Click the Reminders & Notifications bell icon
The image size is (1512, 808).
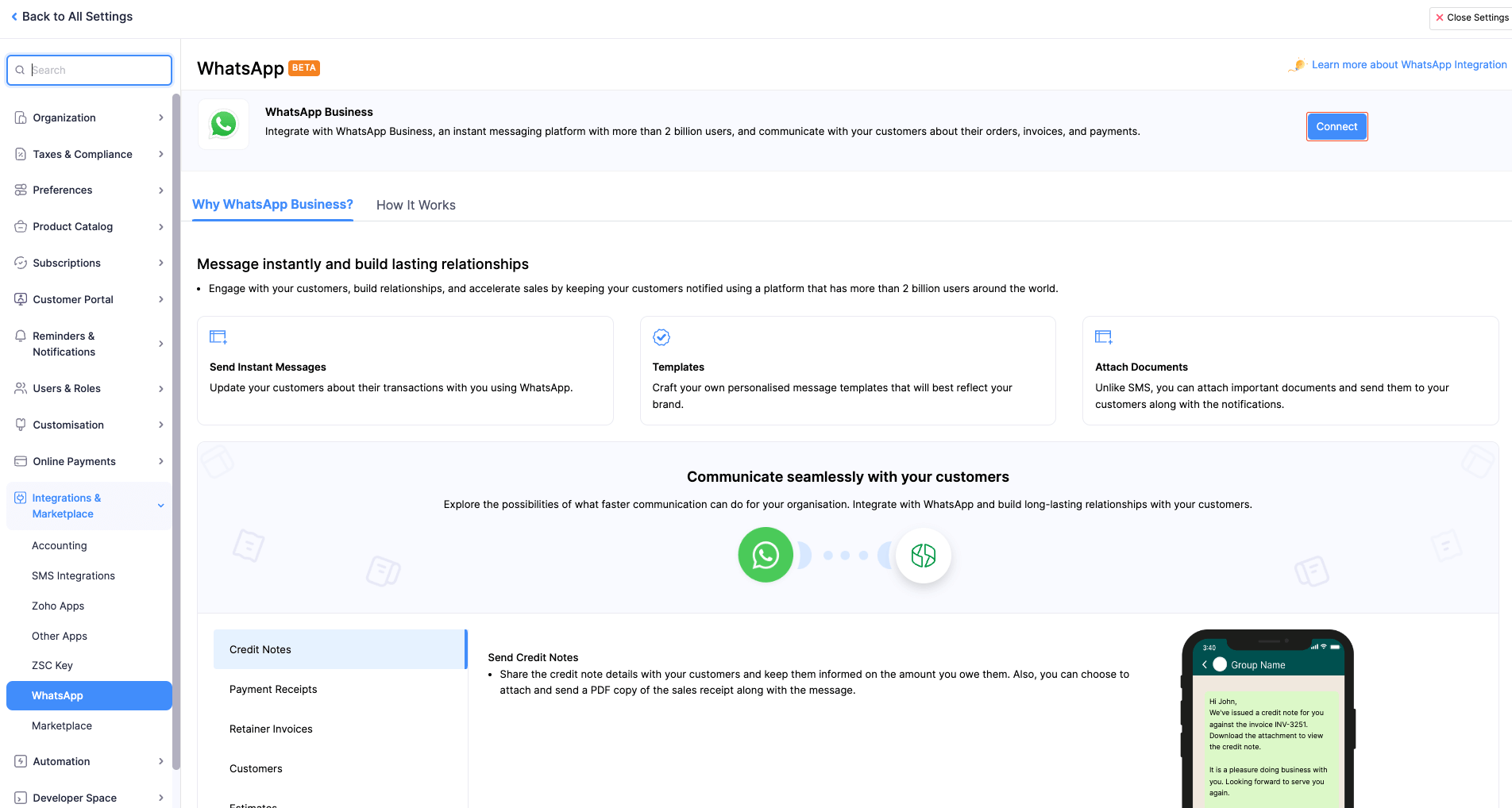[21, 336]
